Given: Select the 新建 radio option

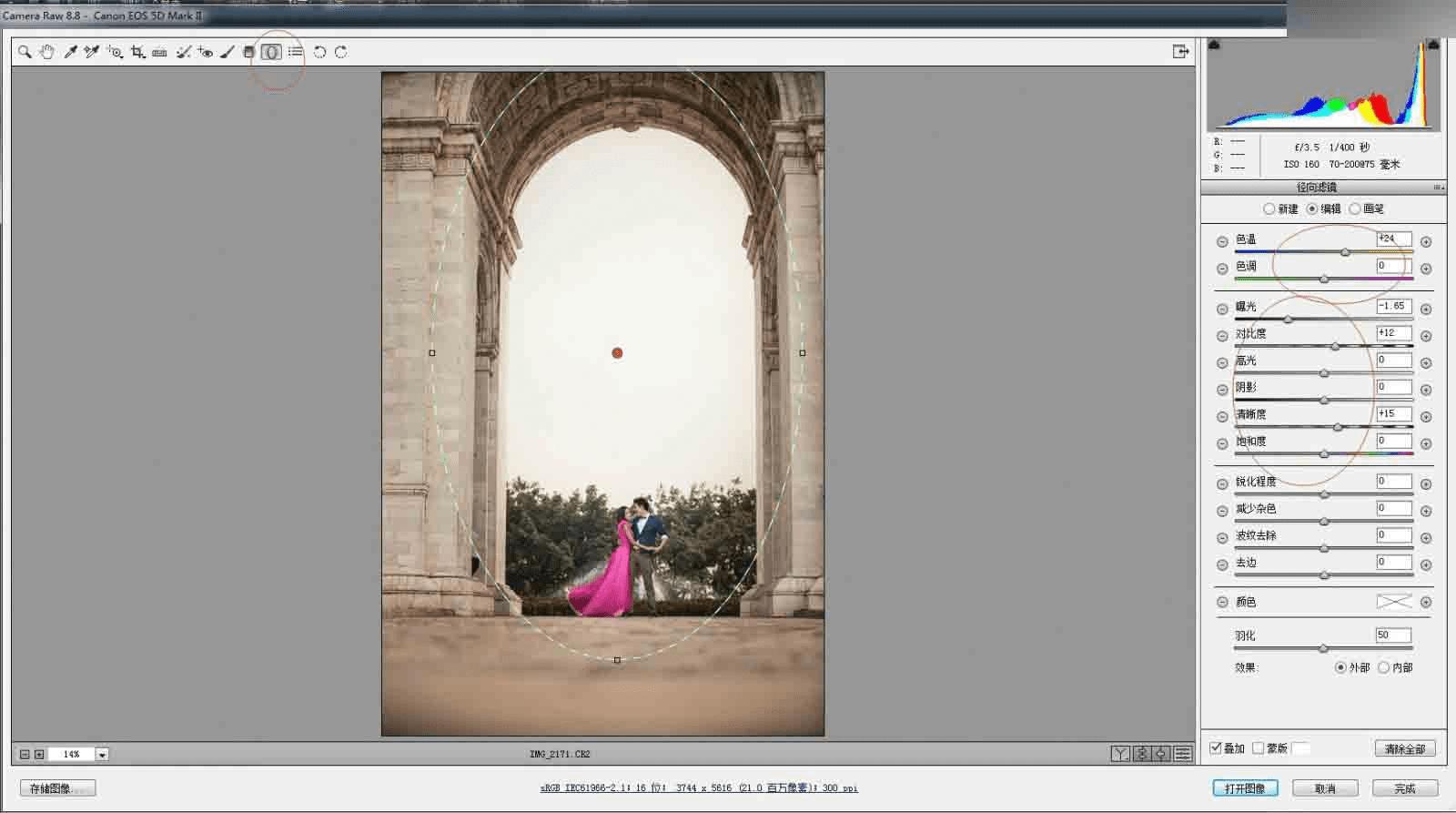Looking at the screenshot, I should pos(1269,208).
